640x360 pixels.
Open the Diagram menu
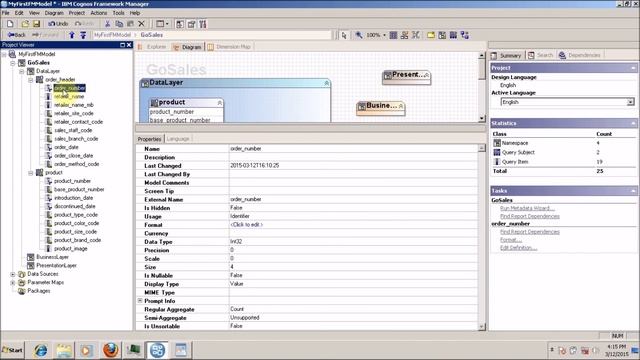pyautogui.click(x=54, y=13)
